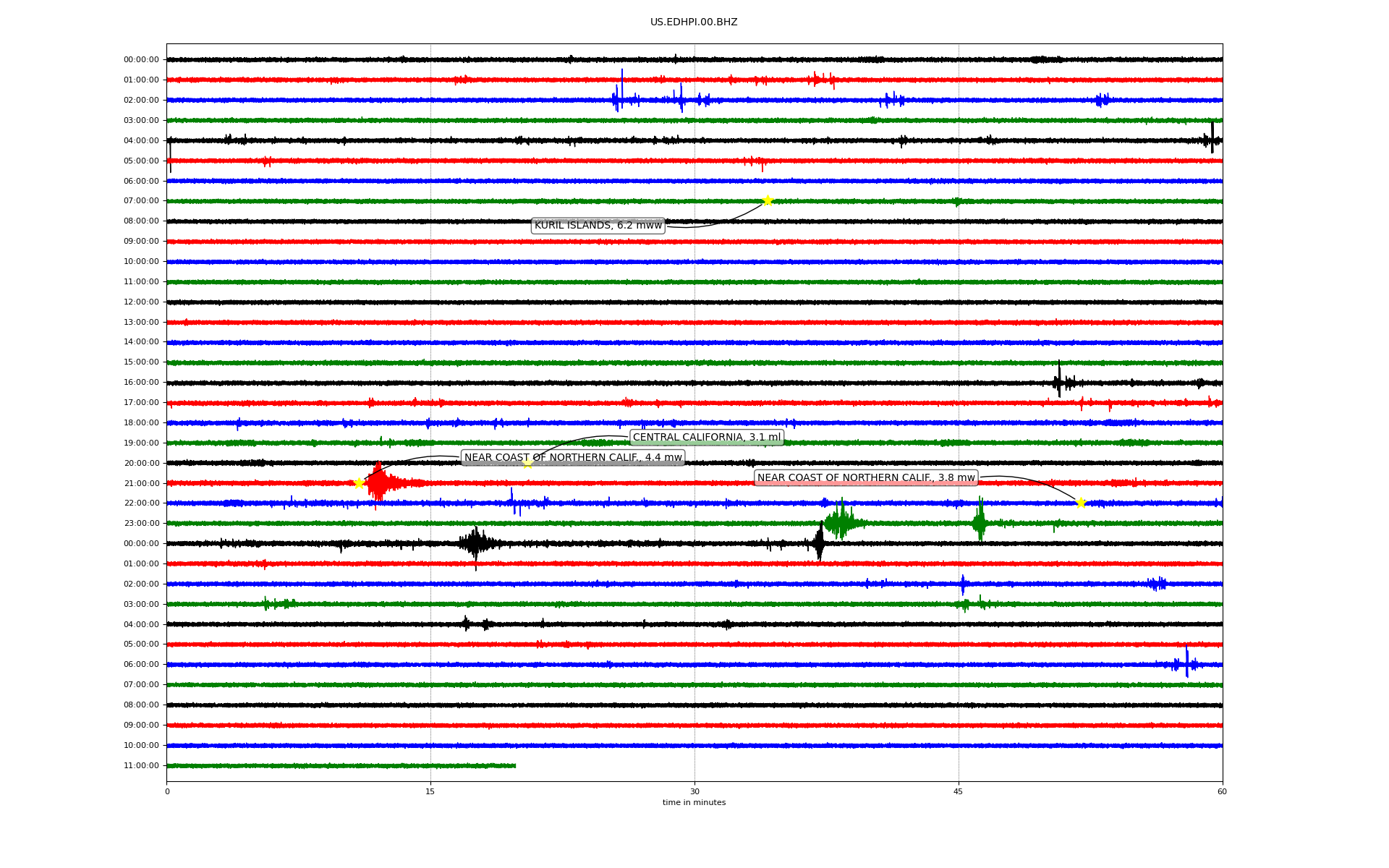Select the 23:00:00 row time label

(141, 523)
